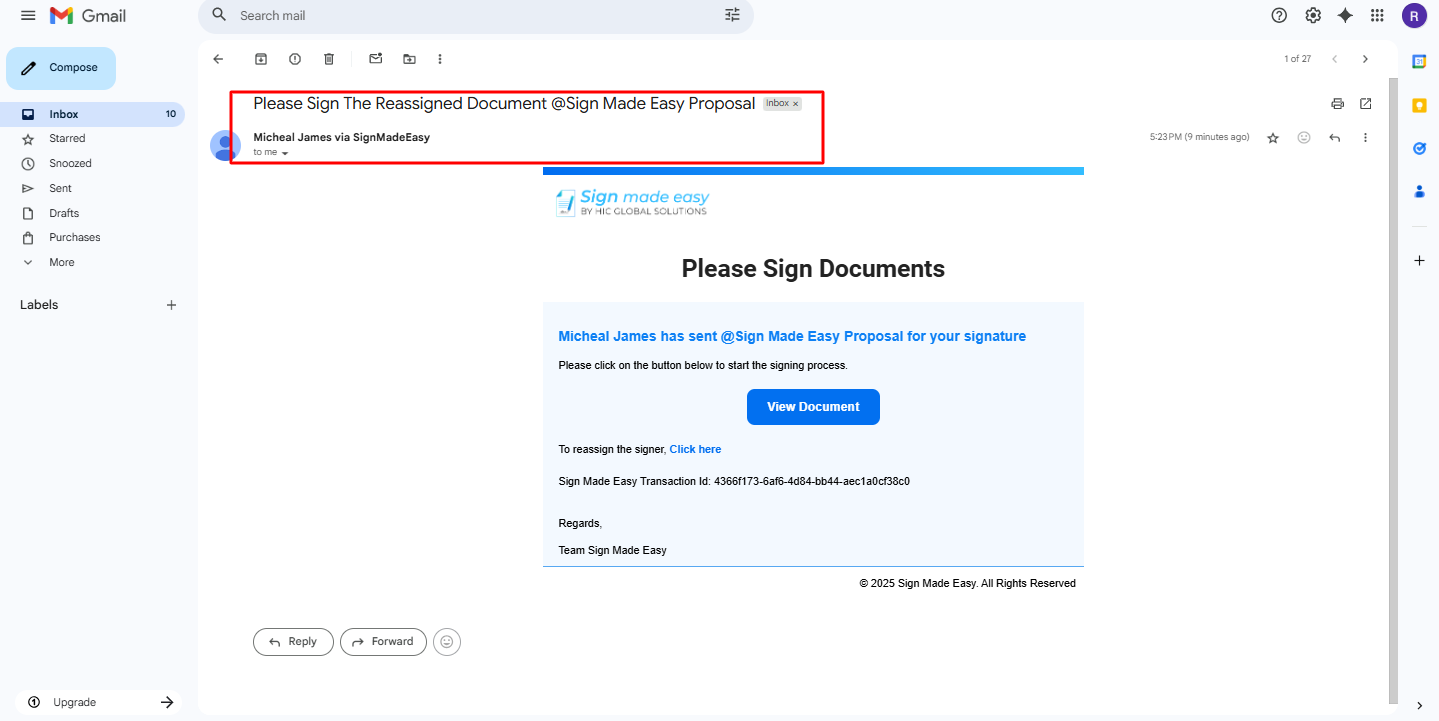Click the Upgrade button

100,702
